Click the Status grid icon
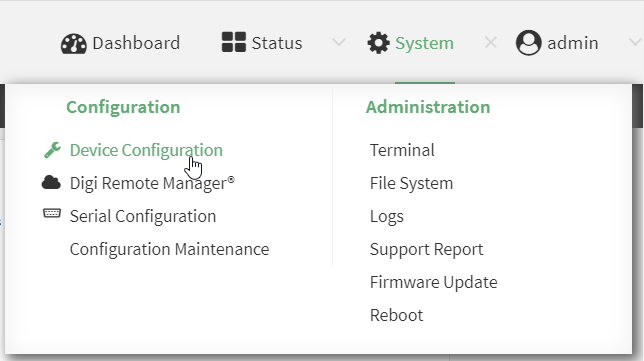This screenshot has height=361, width=644. [234, 42]
